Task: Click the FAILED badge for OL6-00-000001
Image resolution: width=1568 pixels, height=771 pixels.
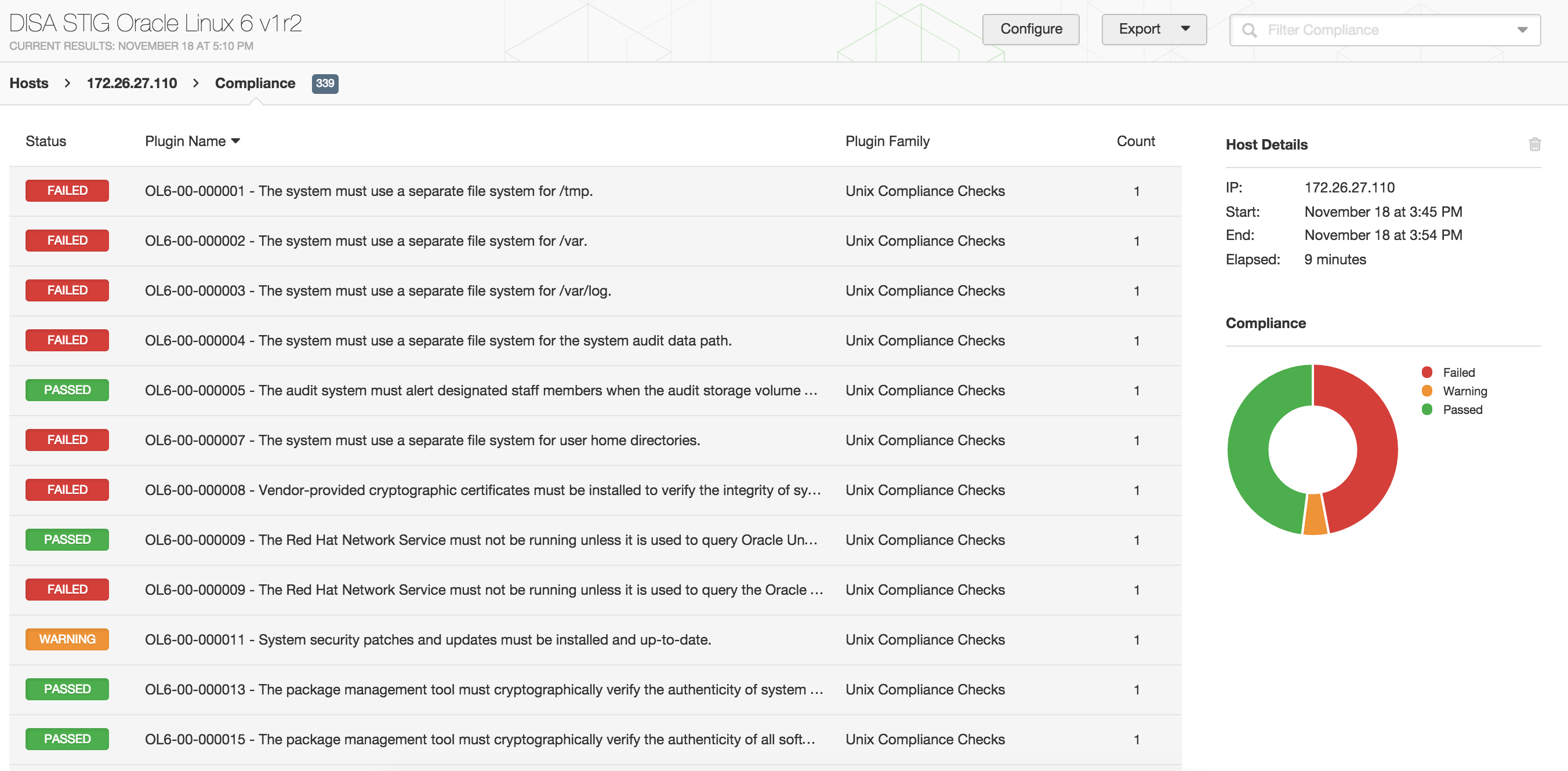Action: tap(67, 191)
